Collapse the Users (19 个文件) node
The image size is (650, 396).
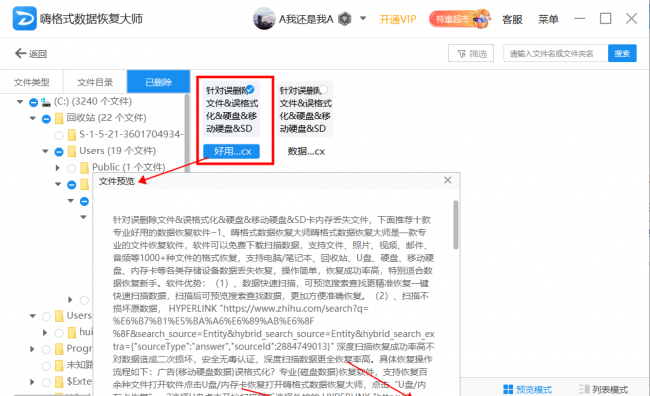[45, 151]
